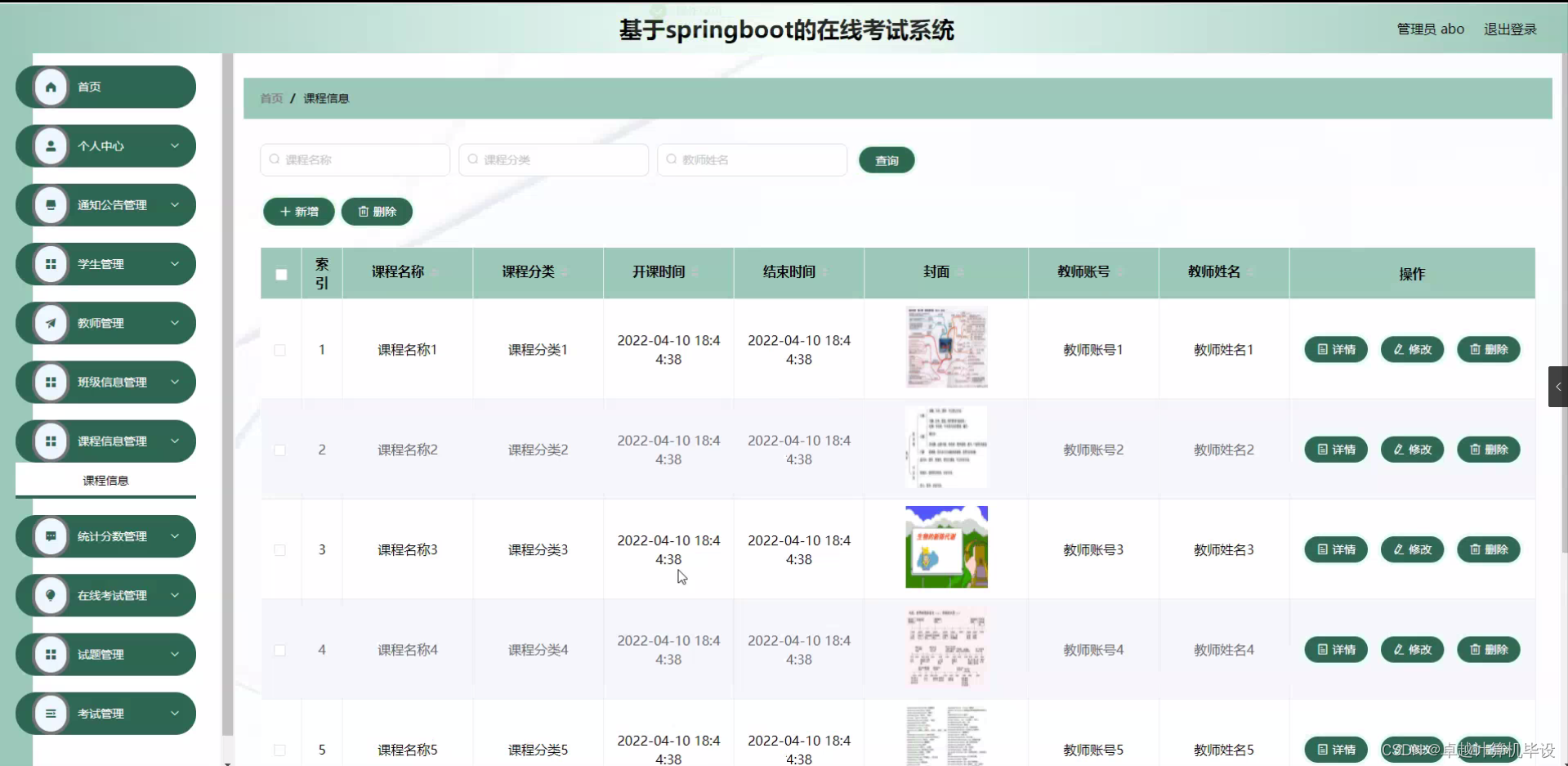Click the search icon in 课程名称 field
The image size is (1568, 766).
click(275, 159)
